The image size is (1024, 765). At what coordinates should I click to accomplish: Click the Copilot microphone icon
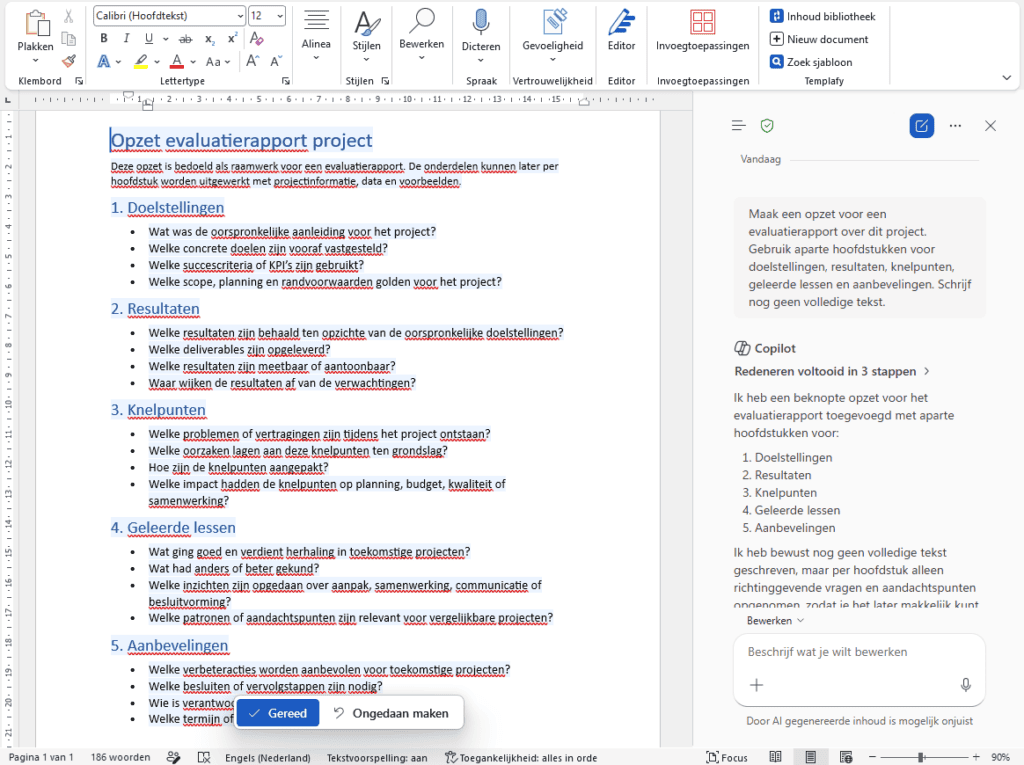966,685
